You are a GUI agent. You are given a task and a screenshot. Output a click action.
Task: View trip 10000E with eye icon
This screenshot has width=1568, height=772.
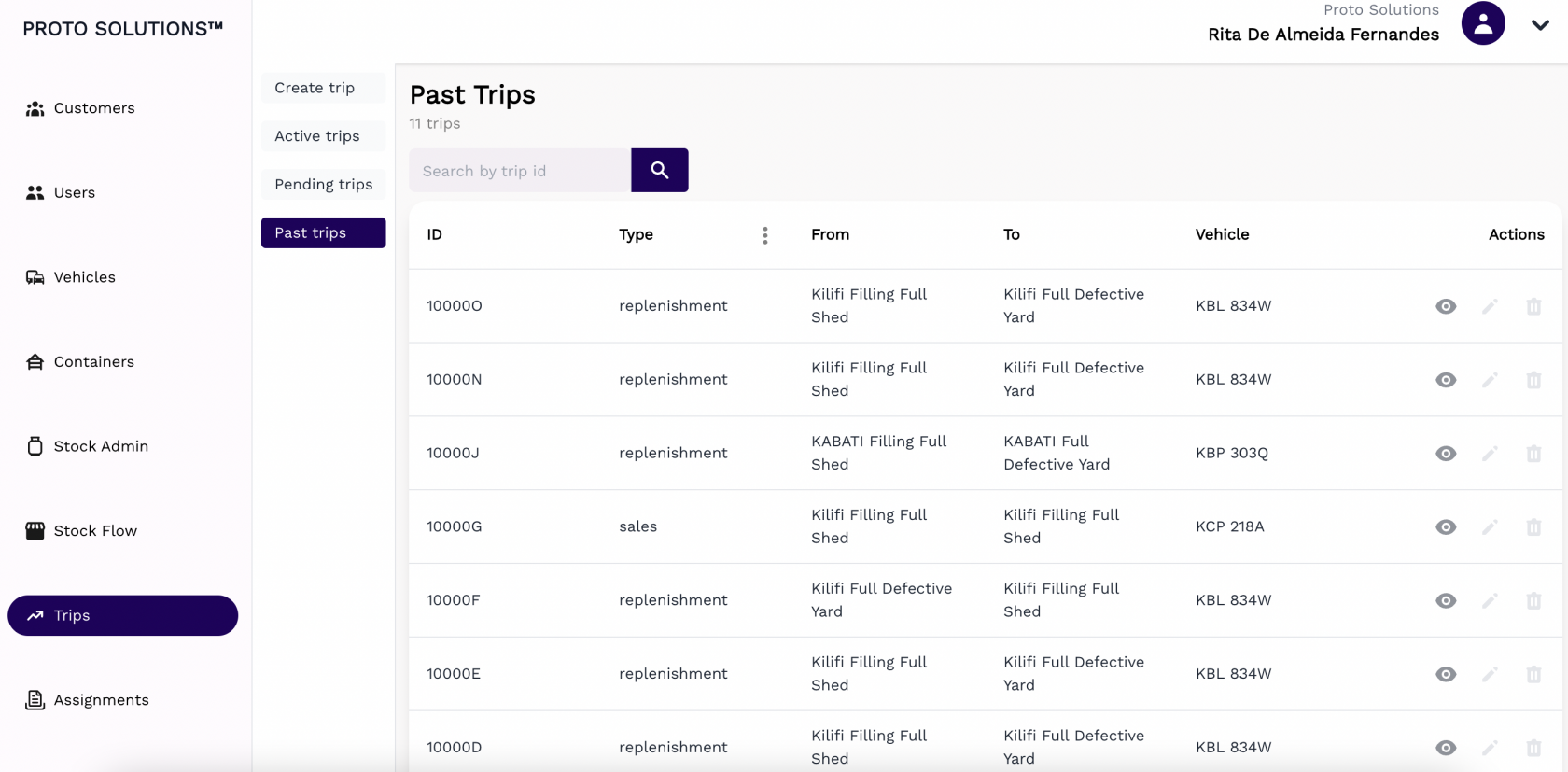(x=1446, y=674)
